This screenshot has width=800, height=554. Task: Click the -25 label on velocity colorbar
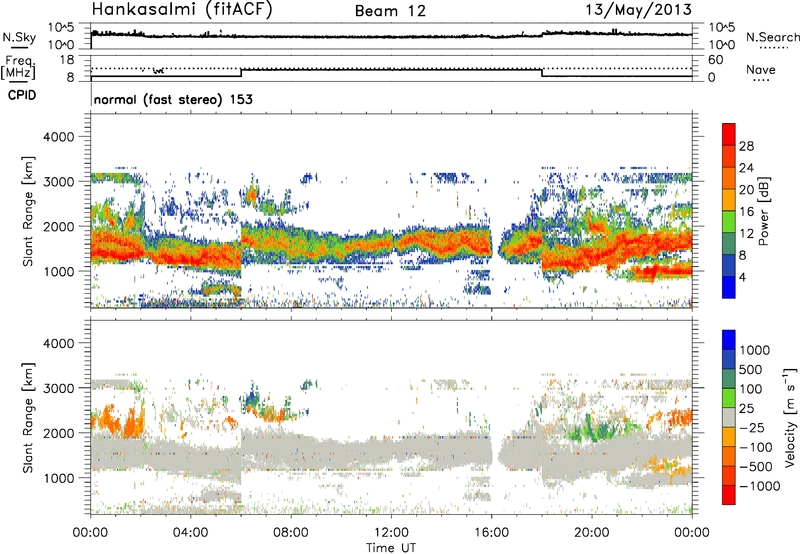pyautogui.click(x=752, y=428)
